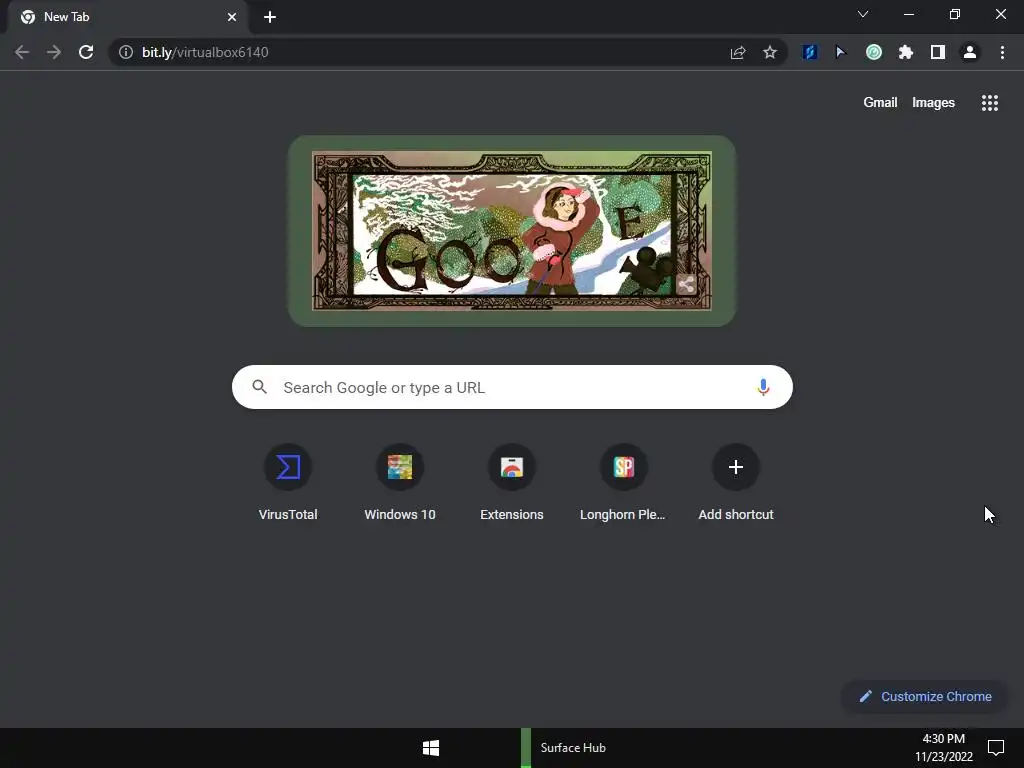Open Longhorn Ple... shortcut
The width and height of the screenshot is (1024, 768).
point(624,483)
